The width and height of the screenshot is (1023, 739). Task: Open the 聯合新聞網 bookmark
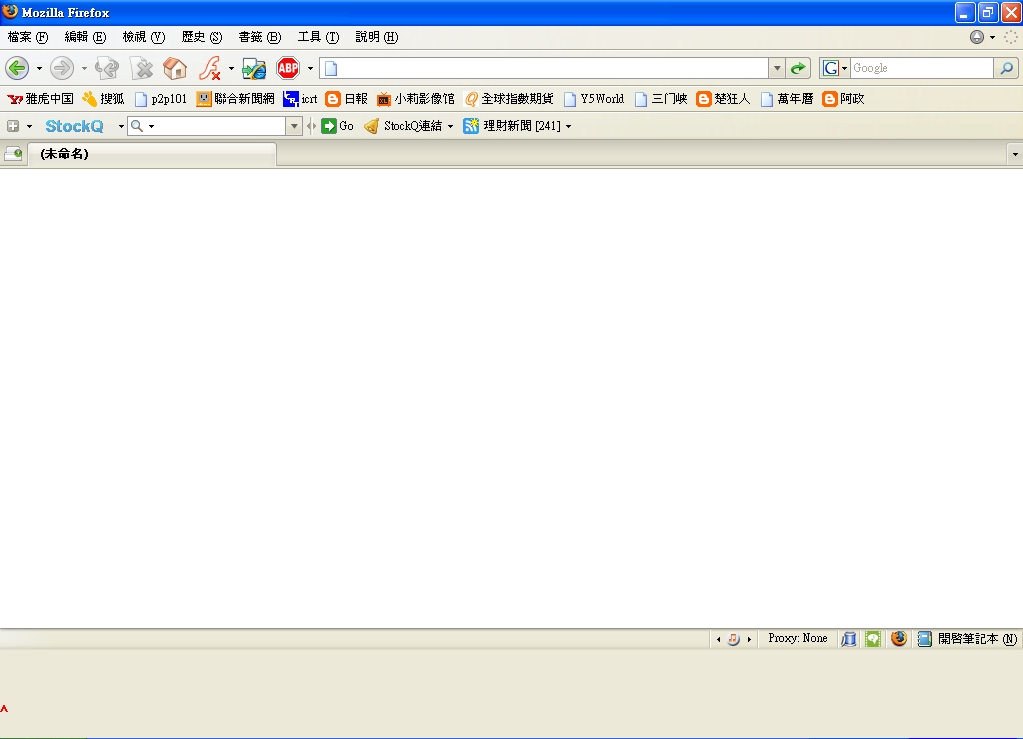coord(236,99)
